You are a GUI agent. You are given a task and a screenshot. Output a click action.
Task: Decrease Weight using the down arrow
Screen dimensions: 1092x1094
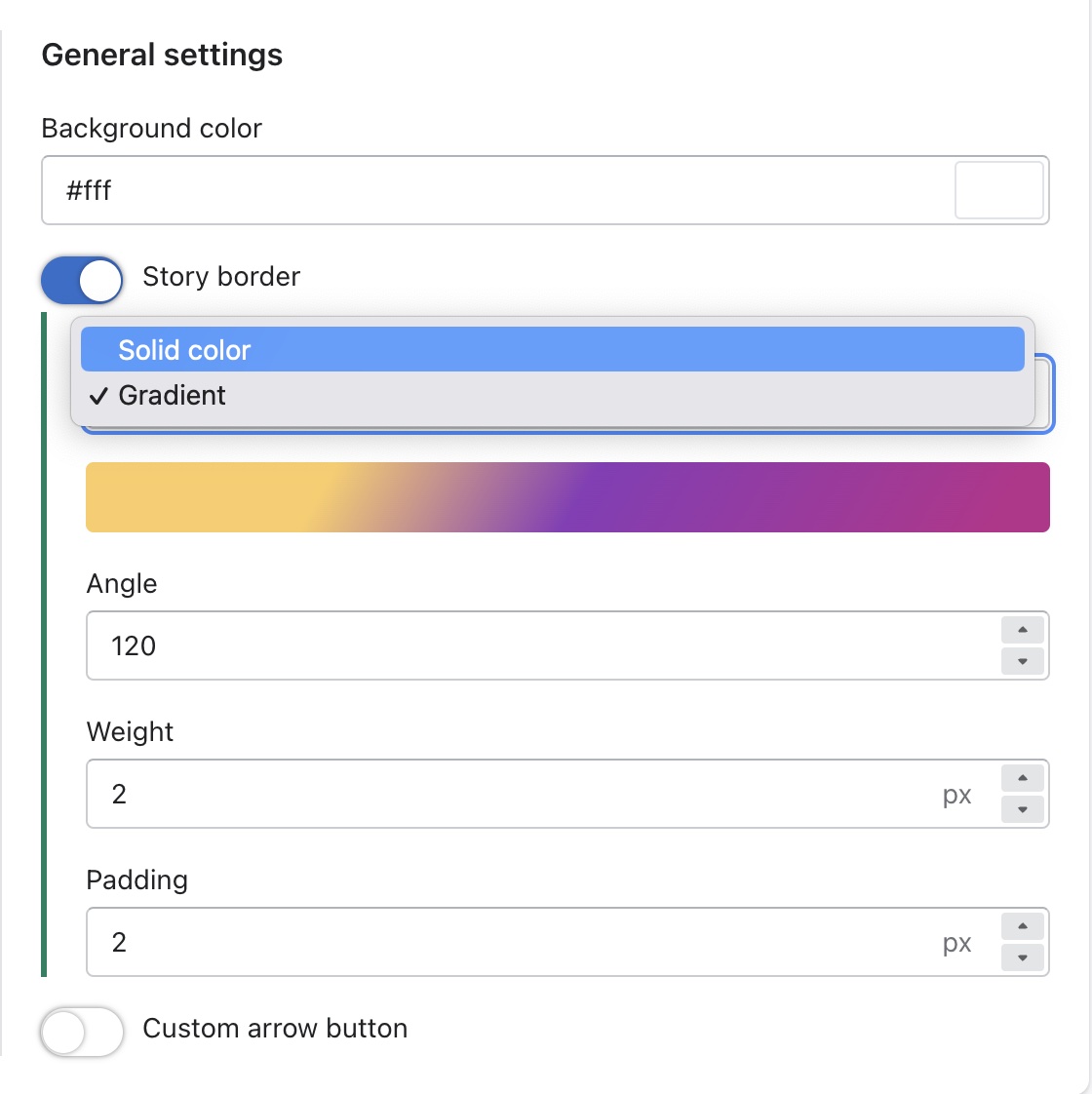pyautogui.click(x=1022, y=809)
